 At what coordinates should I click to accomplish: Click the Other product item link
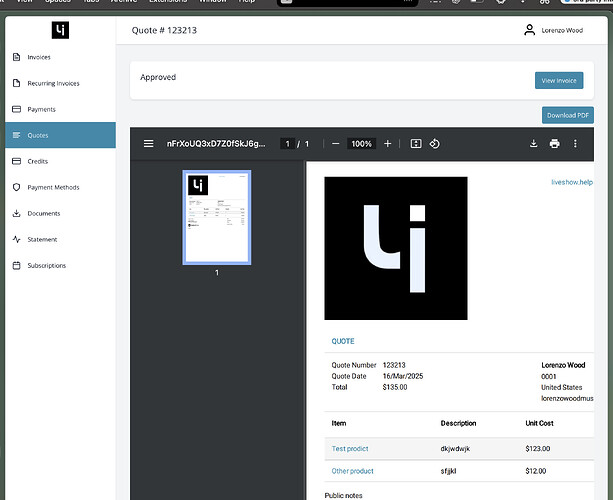coord(353,471)
